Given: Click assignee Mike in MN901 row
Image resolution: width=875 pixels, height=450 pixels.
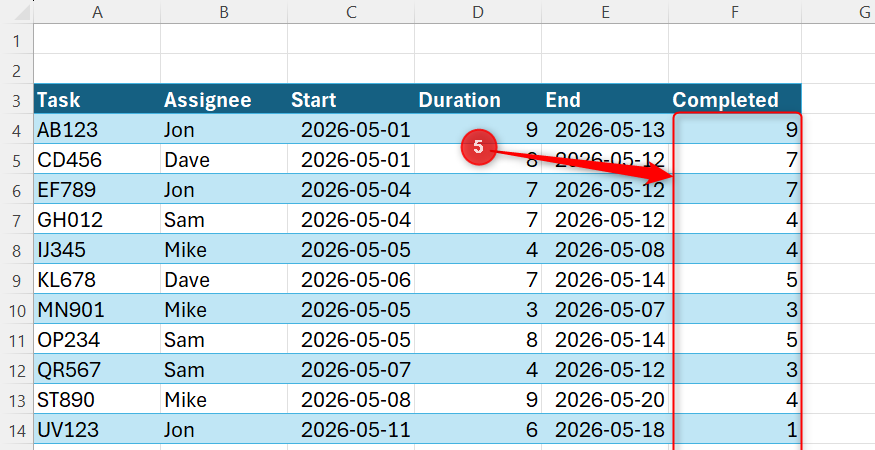Looking at the screenshot, I should tap(224, 310).
